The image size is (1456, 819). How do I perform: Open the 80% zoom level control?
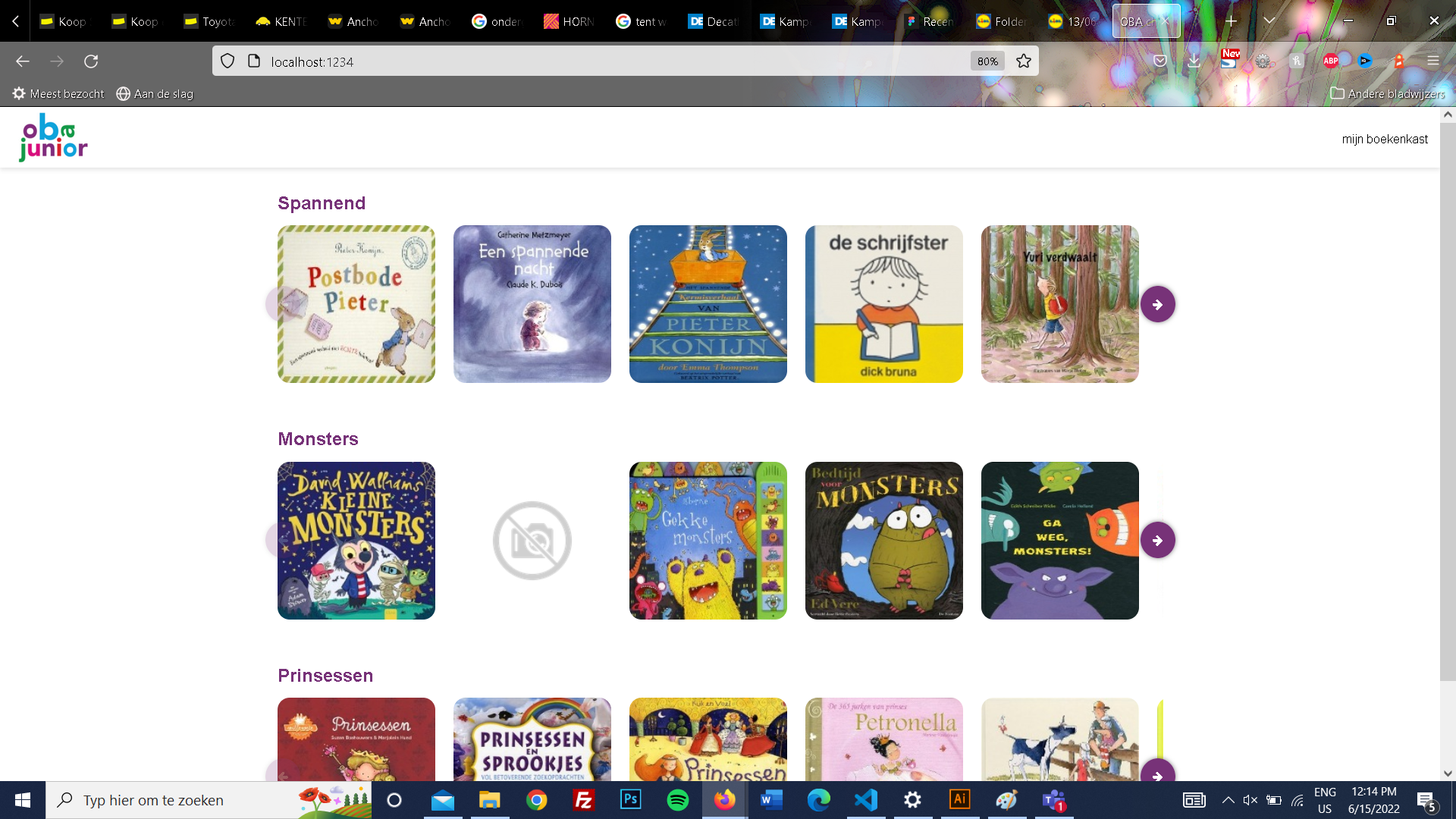pos(987,61)
